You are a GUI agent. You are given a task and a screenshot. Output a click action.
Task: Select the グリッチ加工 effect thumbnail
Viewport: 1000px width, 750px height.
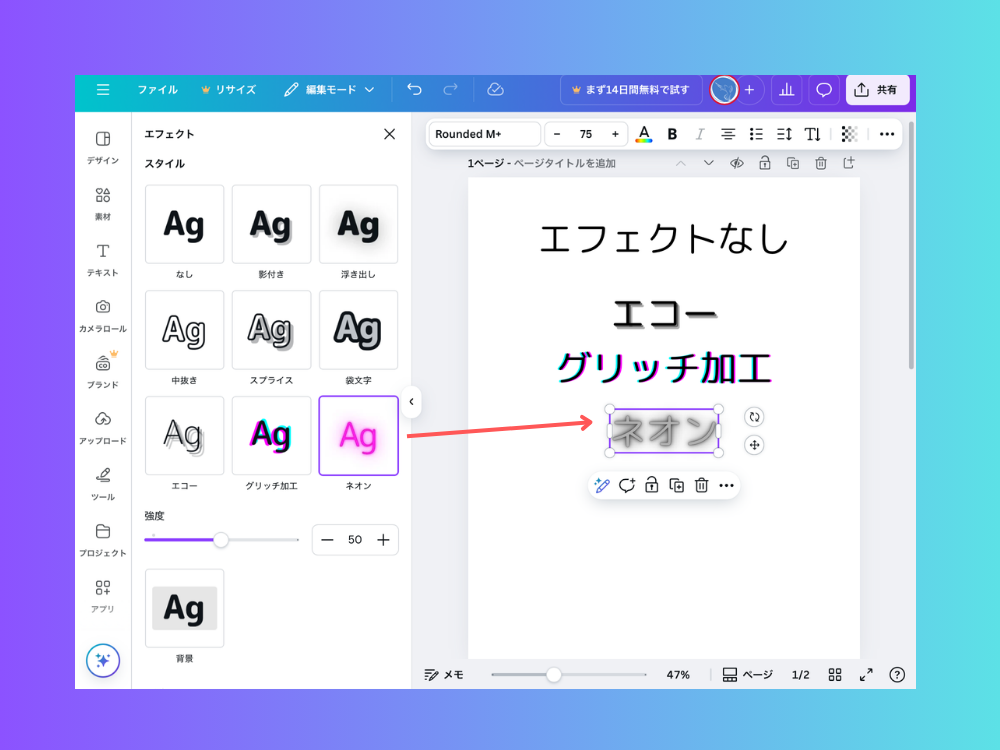(x=271, y=435)
